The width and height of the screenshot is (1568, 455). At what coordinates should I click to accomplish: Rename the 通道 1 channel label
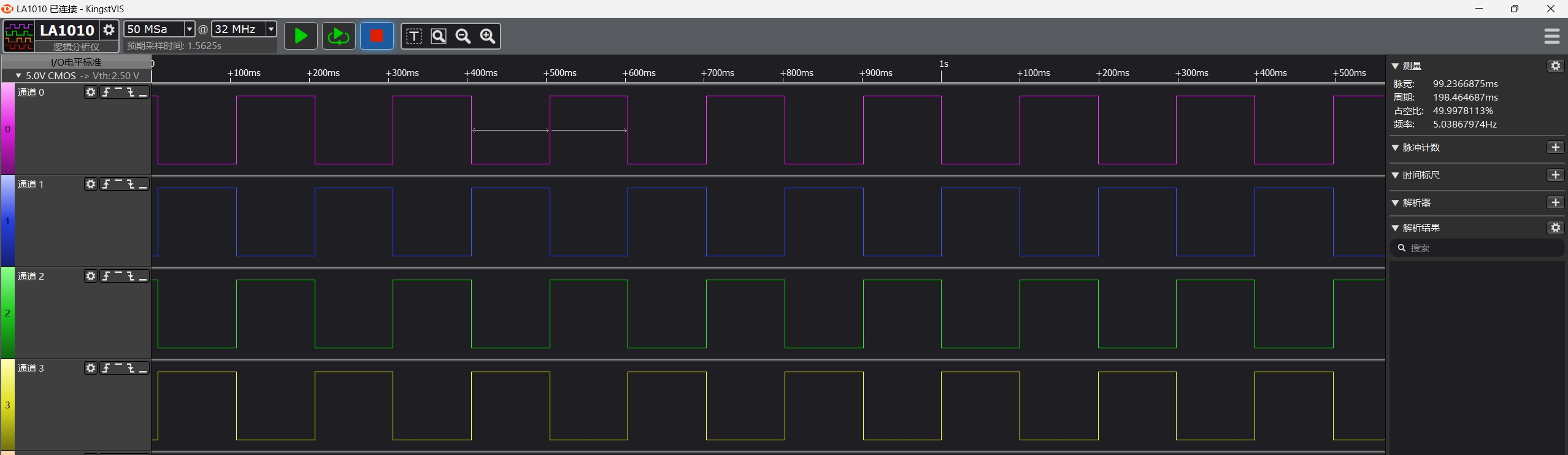pos(31,184)
